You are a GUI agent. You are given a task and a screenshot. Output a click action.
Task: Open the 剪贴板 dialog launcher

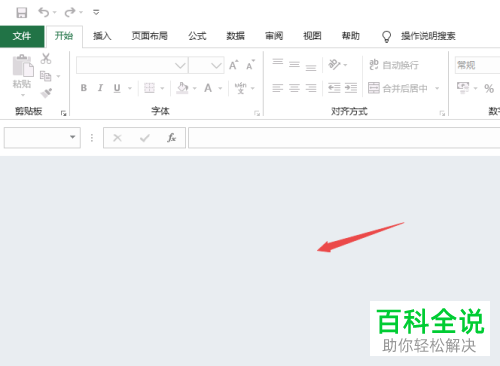point(63,113)
